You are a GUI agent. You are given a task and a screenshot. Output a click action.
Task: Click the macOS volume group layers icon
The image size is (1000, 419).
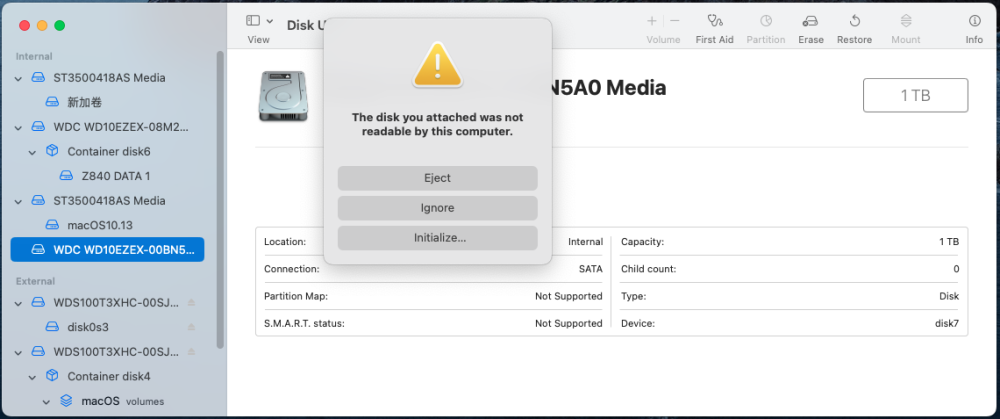click(x=66, y=401)
